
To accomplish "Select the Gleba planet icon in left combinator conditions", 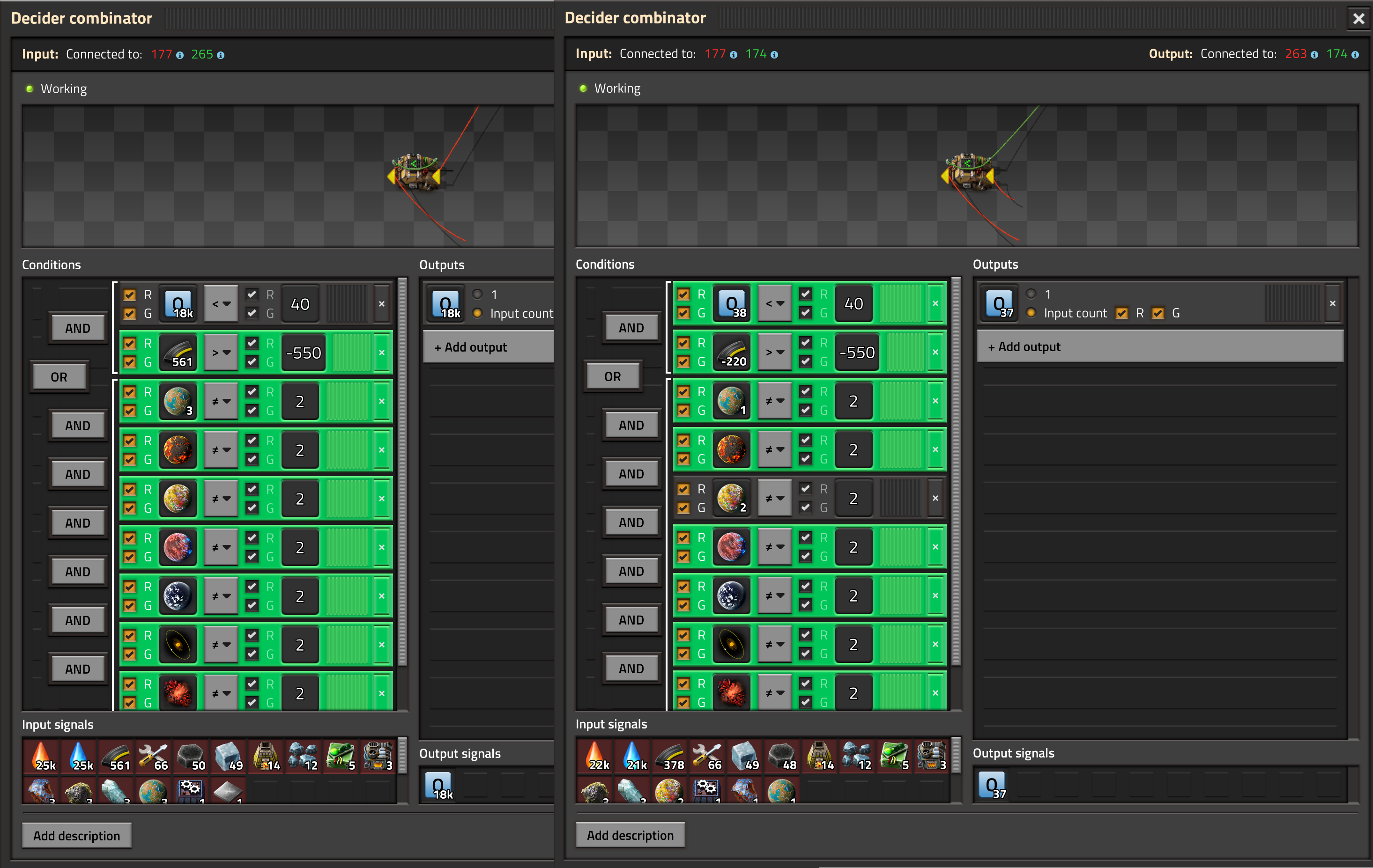I will pos(178,499).
